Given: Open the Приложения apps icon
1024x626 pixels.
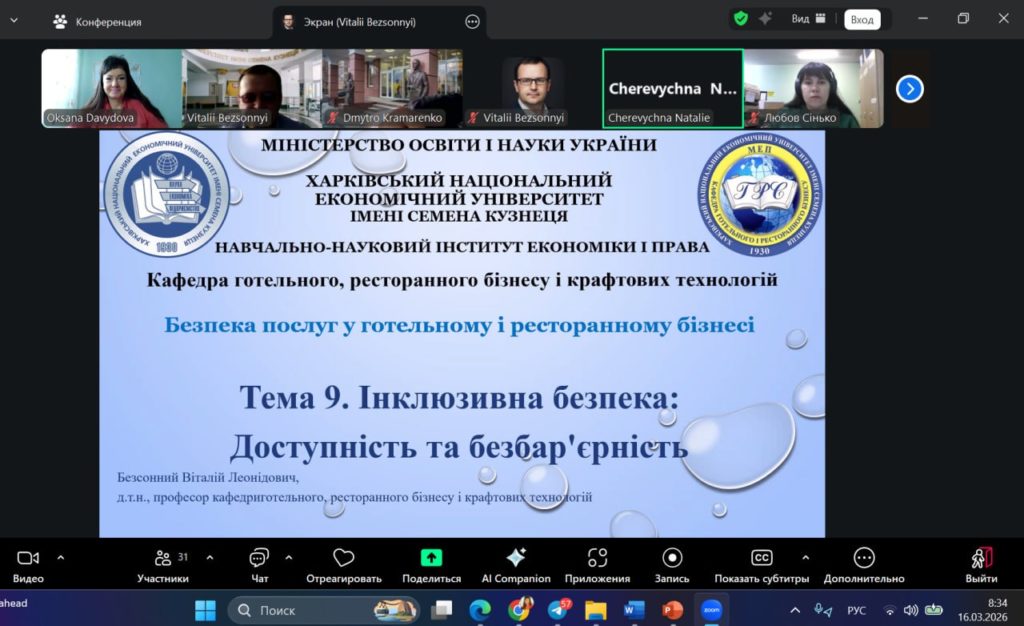Looking at the screenshot, I should point(597,558).
